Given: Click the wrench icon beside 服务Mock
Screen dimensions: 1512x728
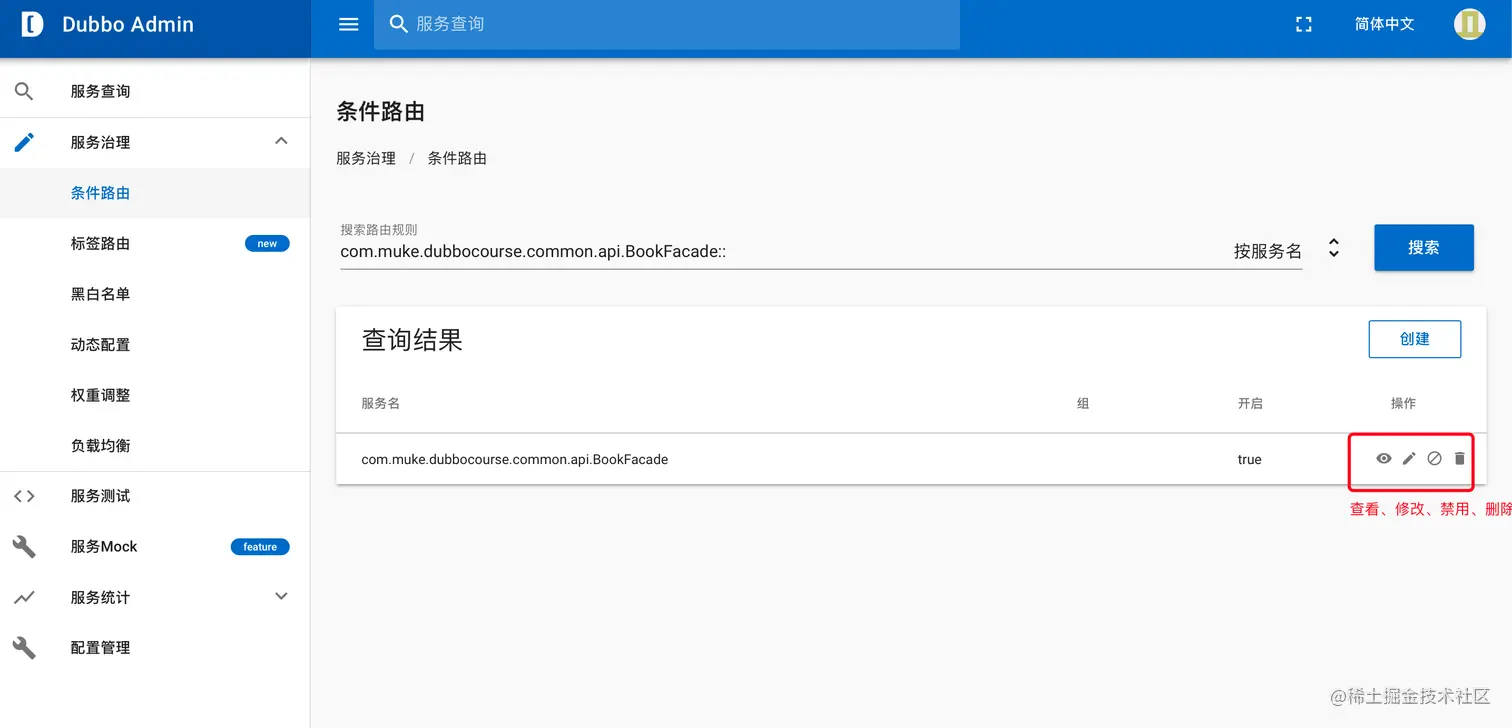Looking at the screenshot, I should point(24,547).
